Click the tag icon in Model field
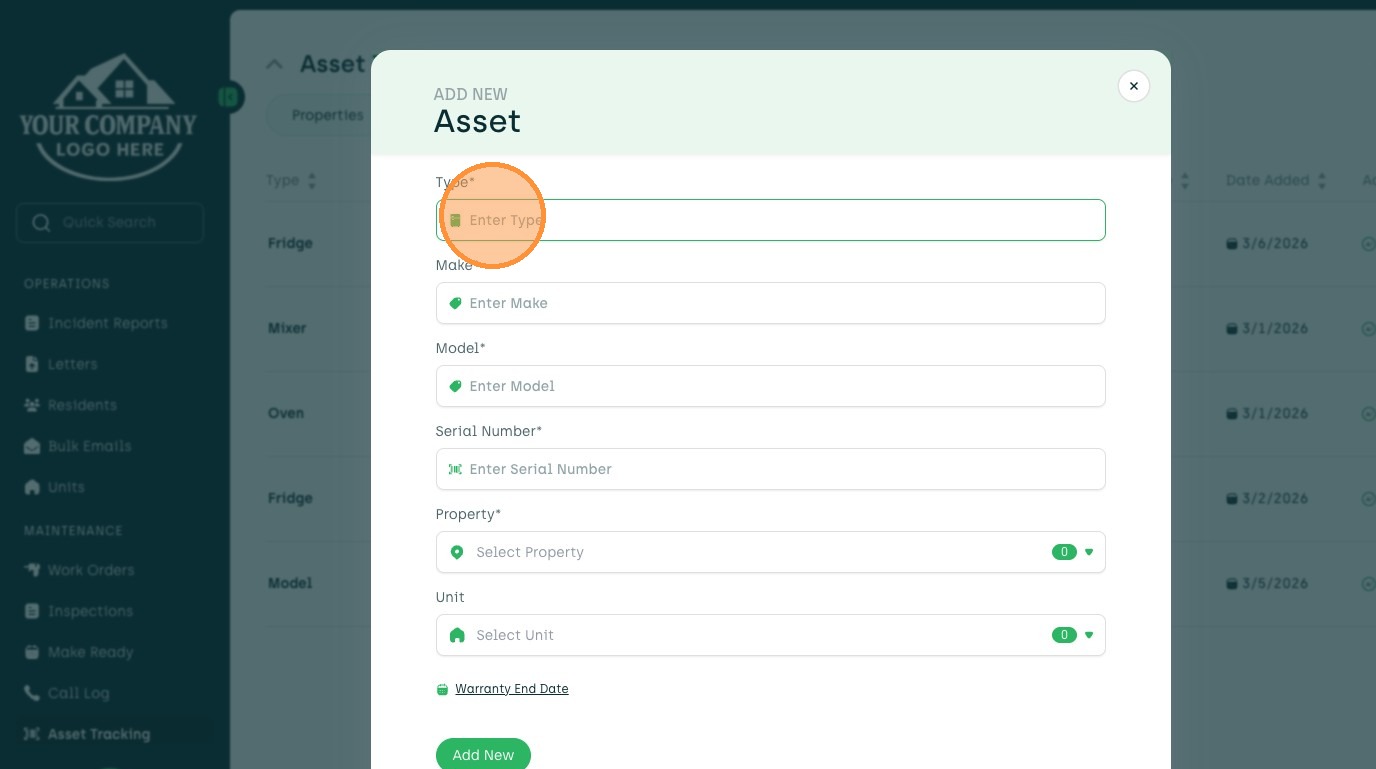This screenshot has width=1376, height=769. (455, 386)
